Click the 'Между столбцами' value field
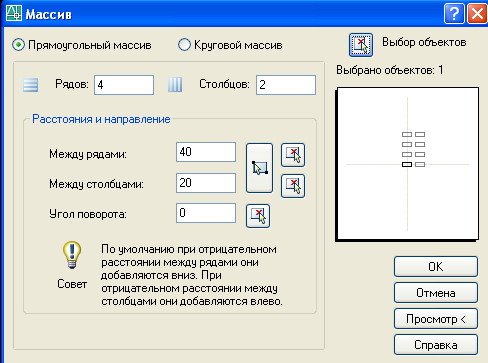Viewport: 488px width, 363px height. pyautogui.click(x=206, y=183)
